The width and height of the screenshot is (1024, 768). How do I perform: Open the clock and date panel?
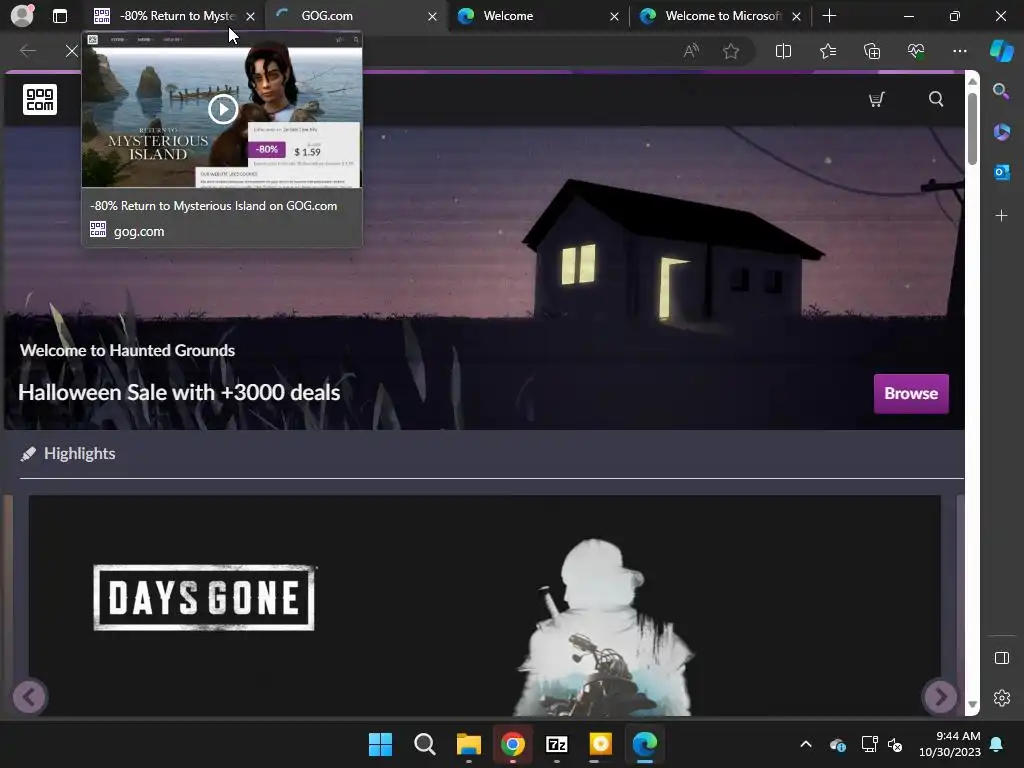pyautogui.click(x=950, y=744)
